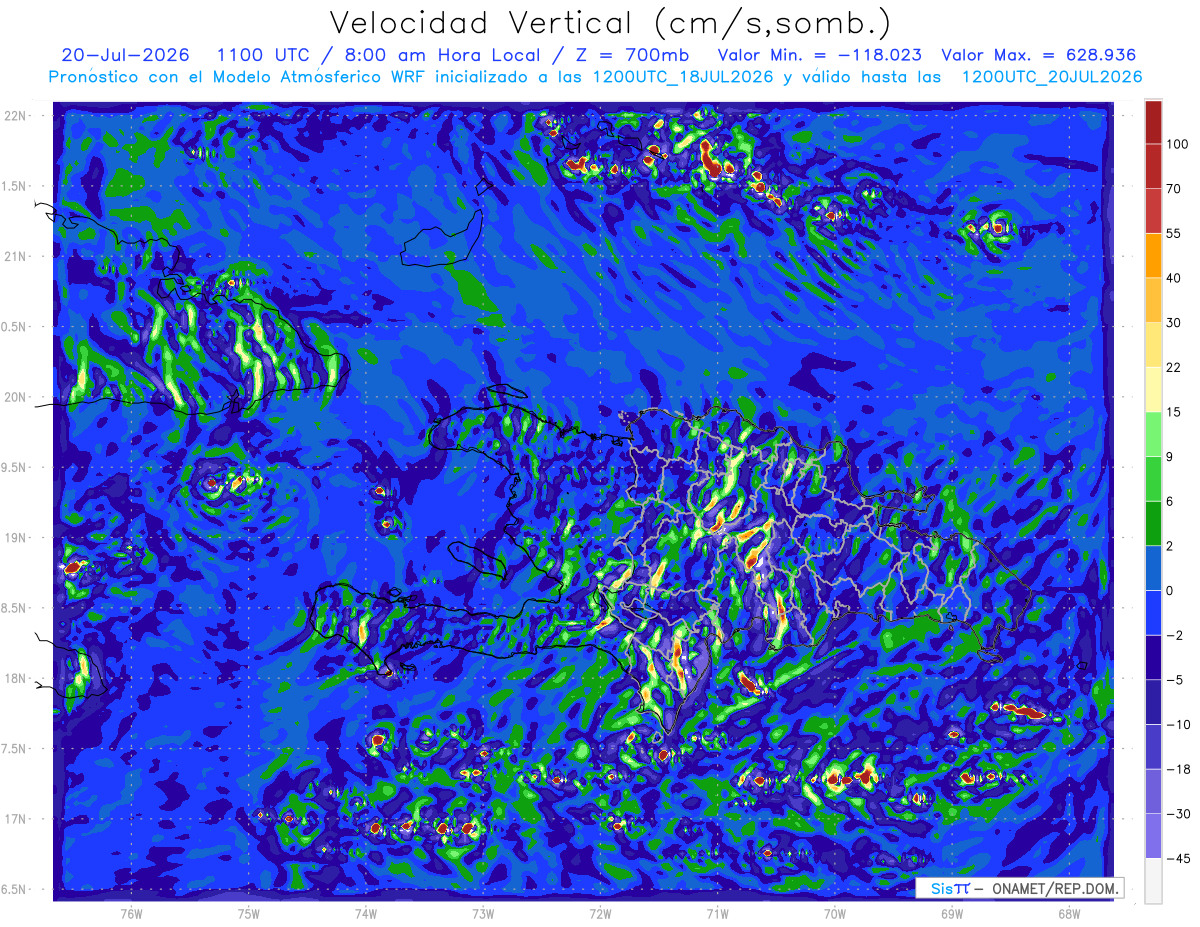Select the blue swatch between 0 and -2
1200x927 pixels.
point(1153,612)
